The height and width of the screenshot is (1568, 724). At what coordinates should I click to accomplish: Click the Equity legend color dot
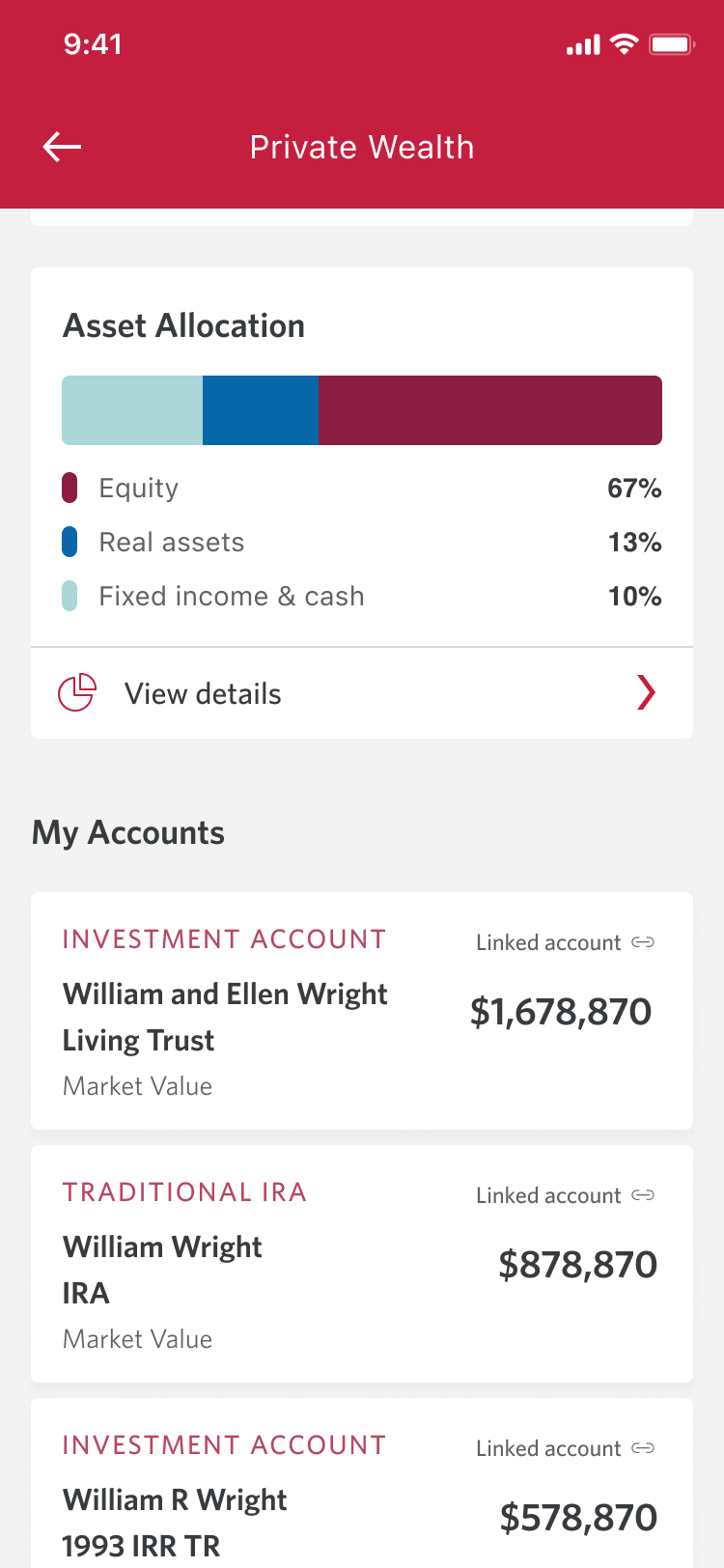pos(70,488)
